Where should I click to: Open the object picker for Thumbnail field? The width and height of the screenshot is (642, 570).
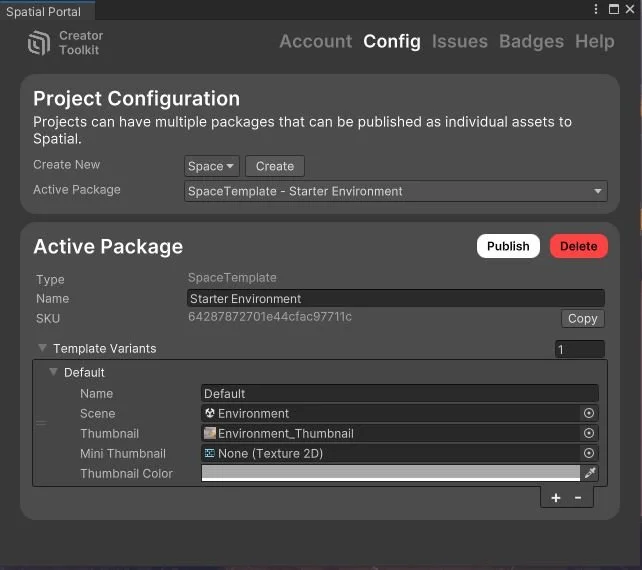tap(589, 433)
